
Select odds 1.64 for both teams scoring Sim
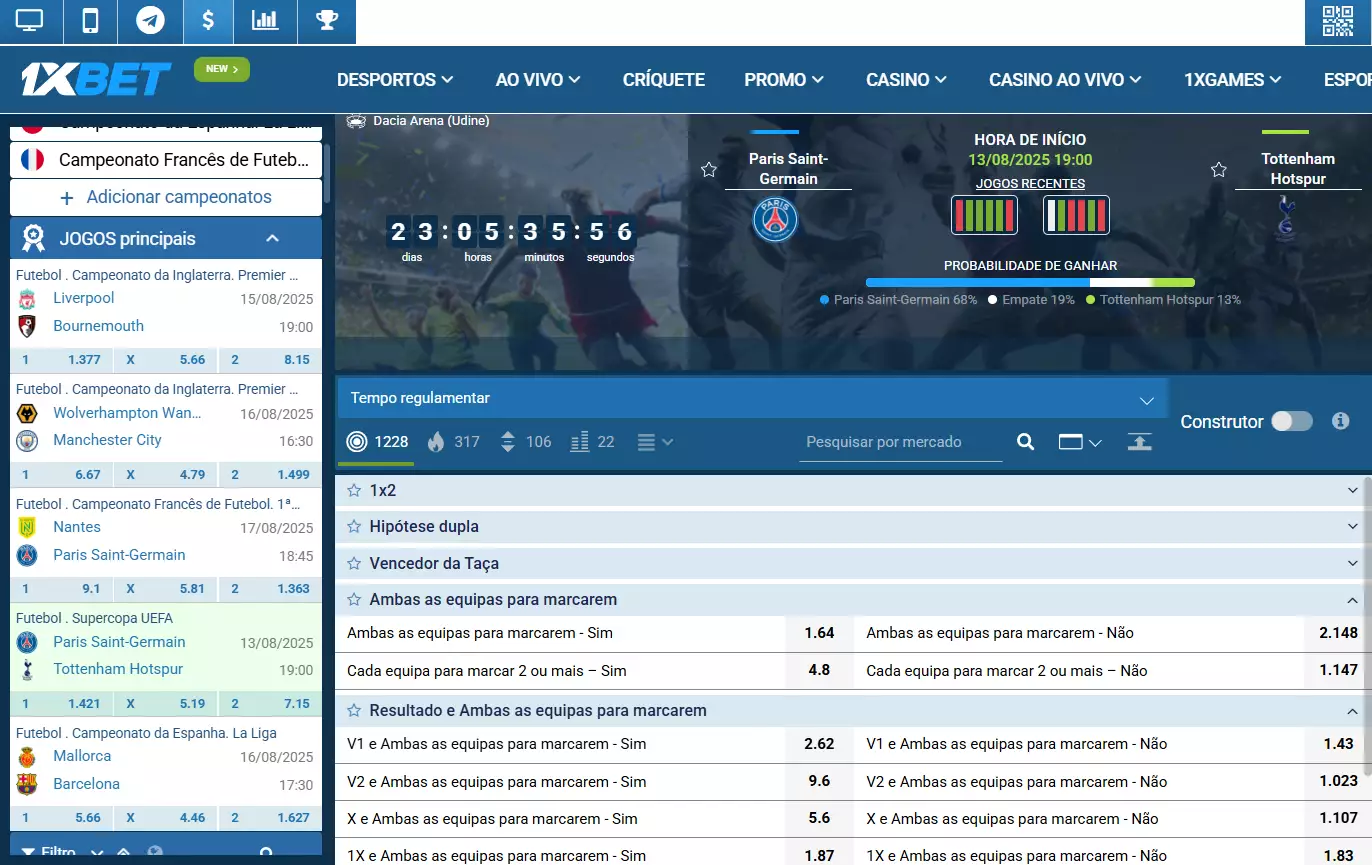pos(818,633)
